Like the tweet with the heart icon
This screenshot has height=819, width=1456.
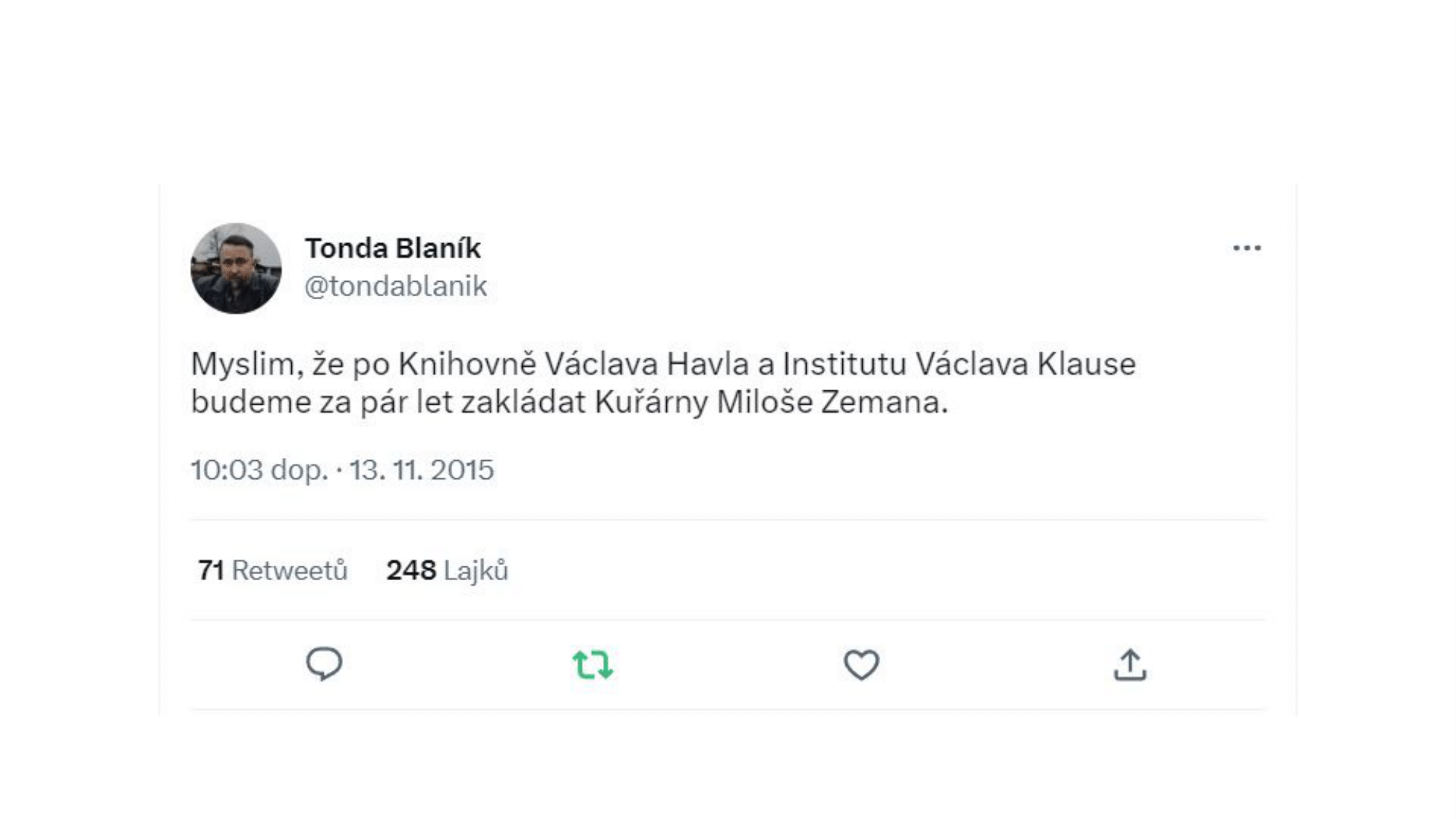coord(861,665)
